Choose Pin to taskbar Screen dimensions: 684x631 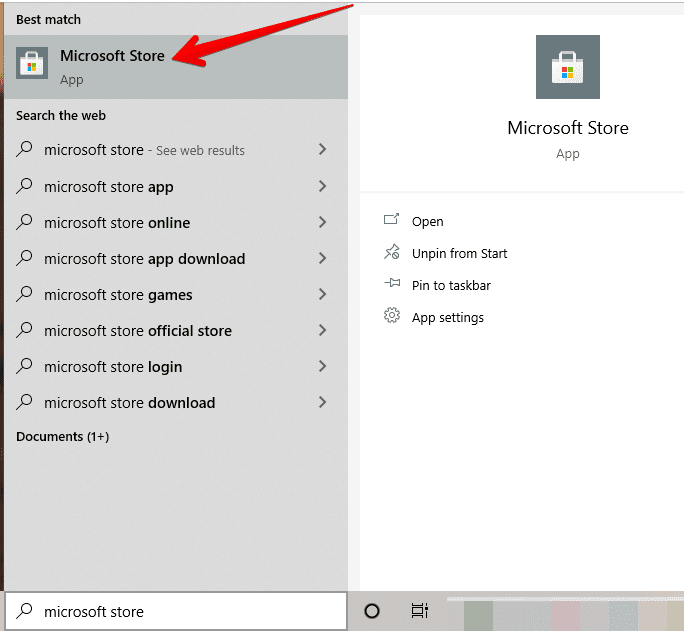click(451, 285)
